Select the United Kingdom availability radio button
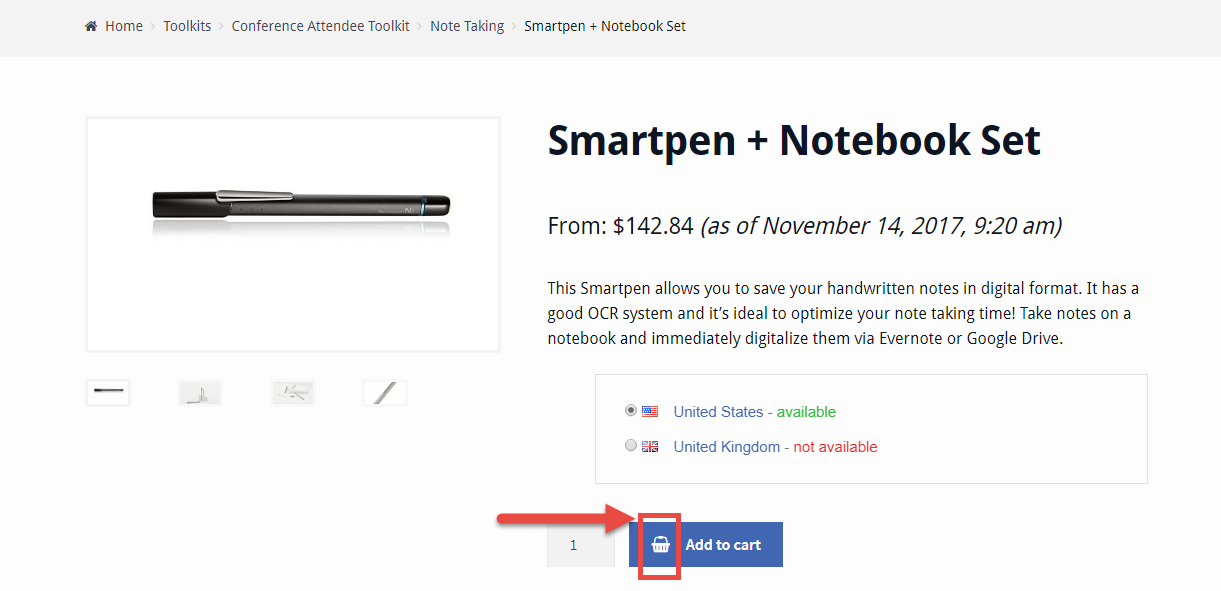The height and width of the screenshot is (591, 1221). [x=630, y=444]
